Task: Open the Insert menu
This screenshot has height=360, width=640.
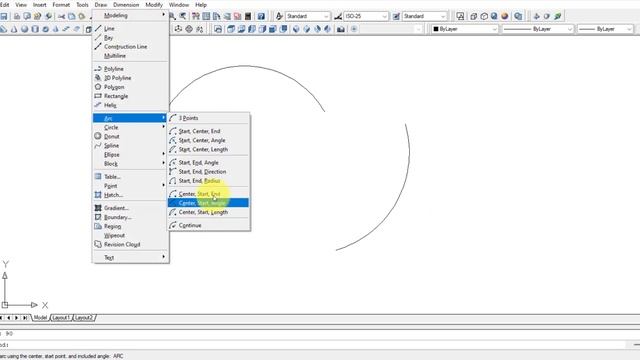Action: click(40, 5)
